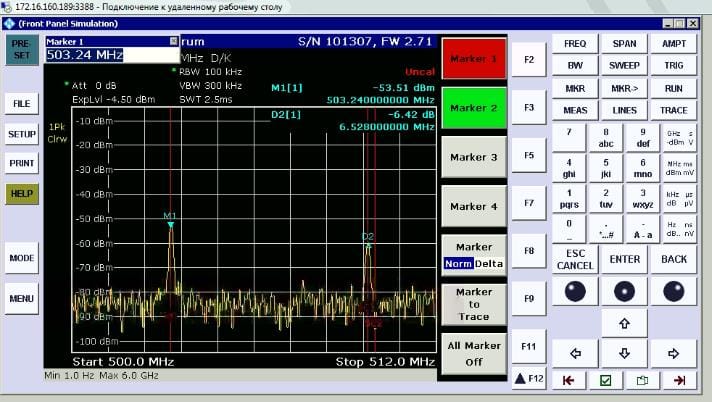Toggle the red Marker 1 softkey
The height and width of the screenshot is (402, 712).
(x=473, y=60)
